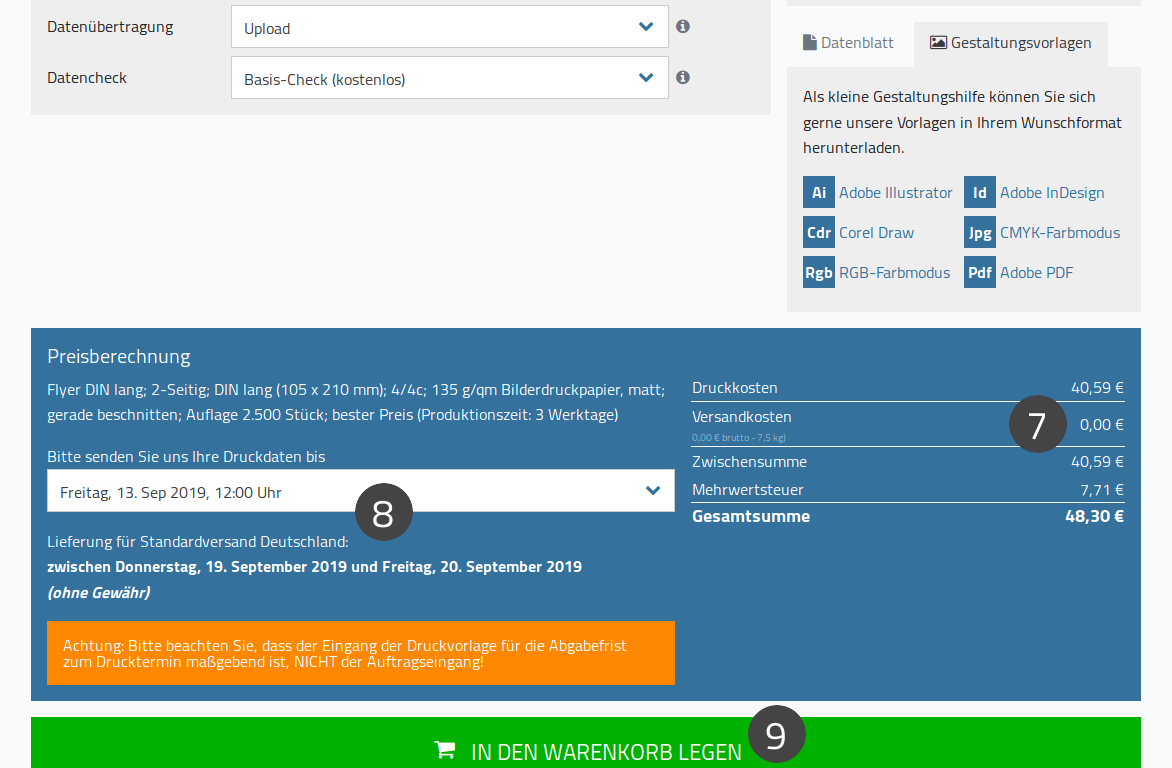The image size is (1172, 768).
Task: Click the info icon beside Datenübertragung
Action: coord(682,26)
